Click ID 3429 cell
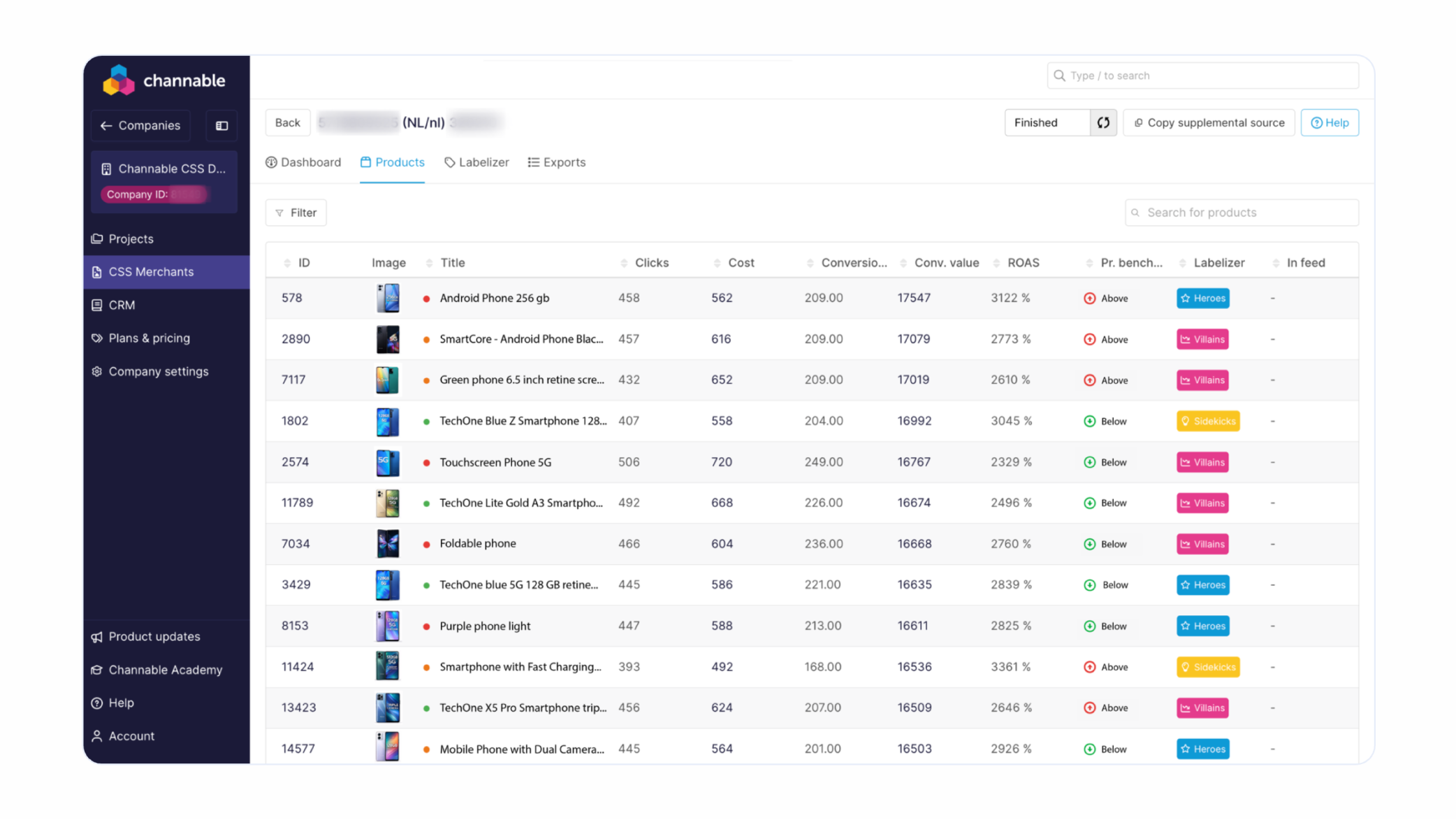The width and height of the screenshot is (1456, 820). [296, 584]
